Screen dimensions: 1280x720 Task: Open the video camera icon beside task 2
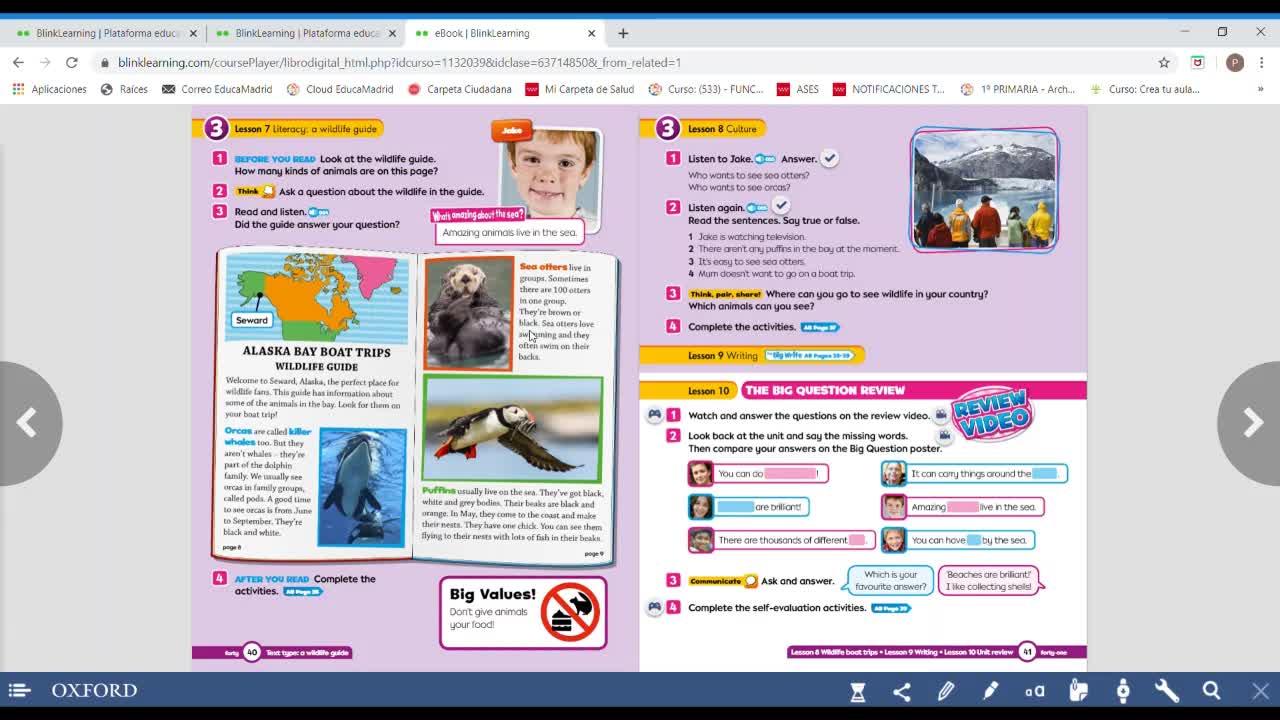(943, 436)
